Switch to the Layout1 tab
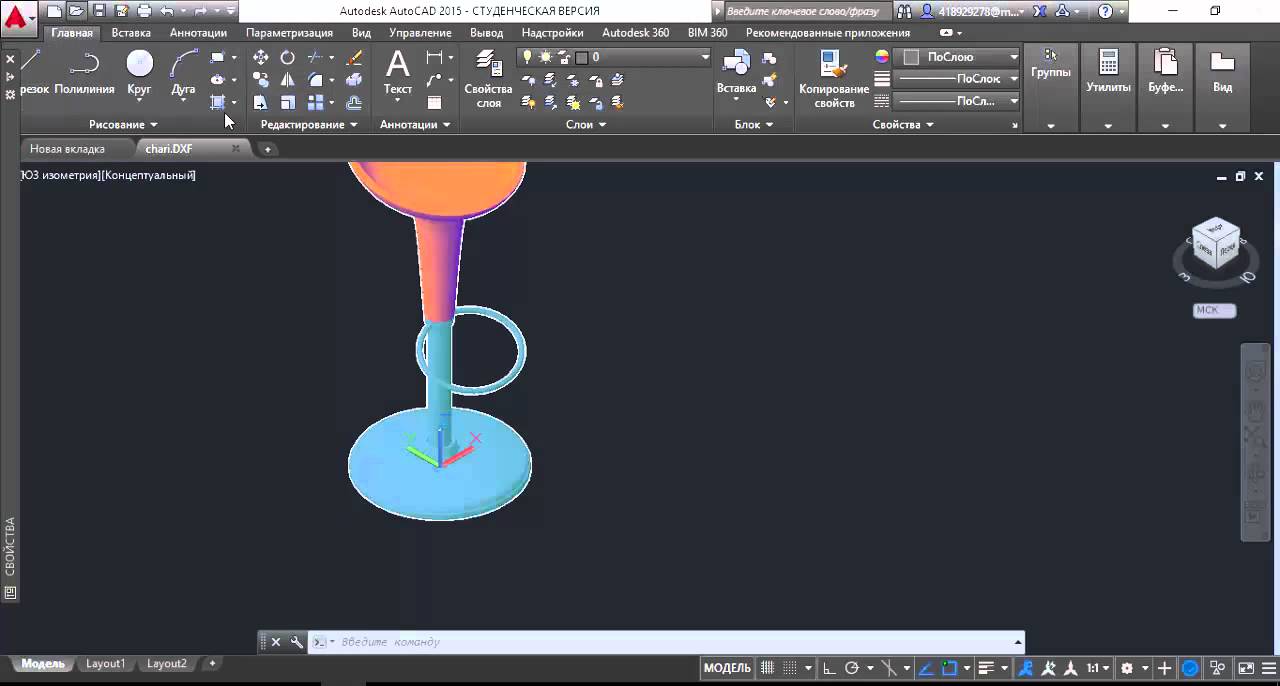The height and width of the screenshot is (686, 1280). tap(106, 663)
